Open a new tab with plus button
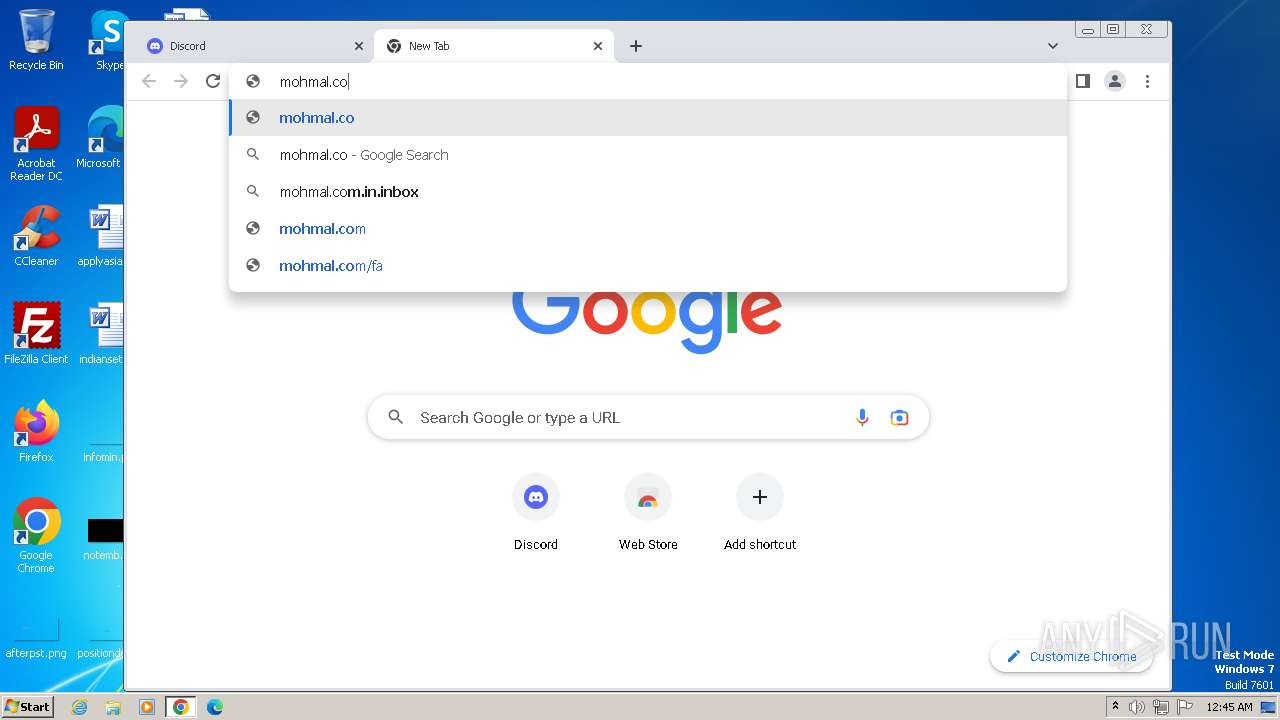The height and width of the screenshot is (720, 1280). (636, 46)
